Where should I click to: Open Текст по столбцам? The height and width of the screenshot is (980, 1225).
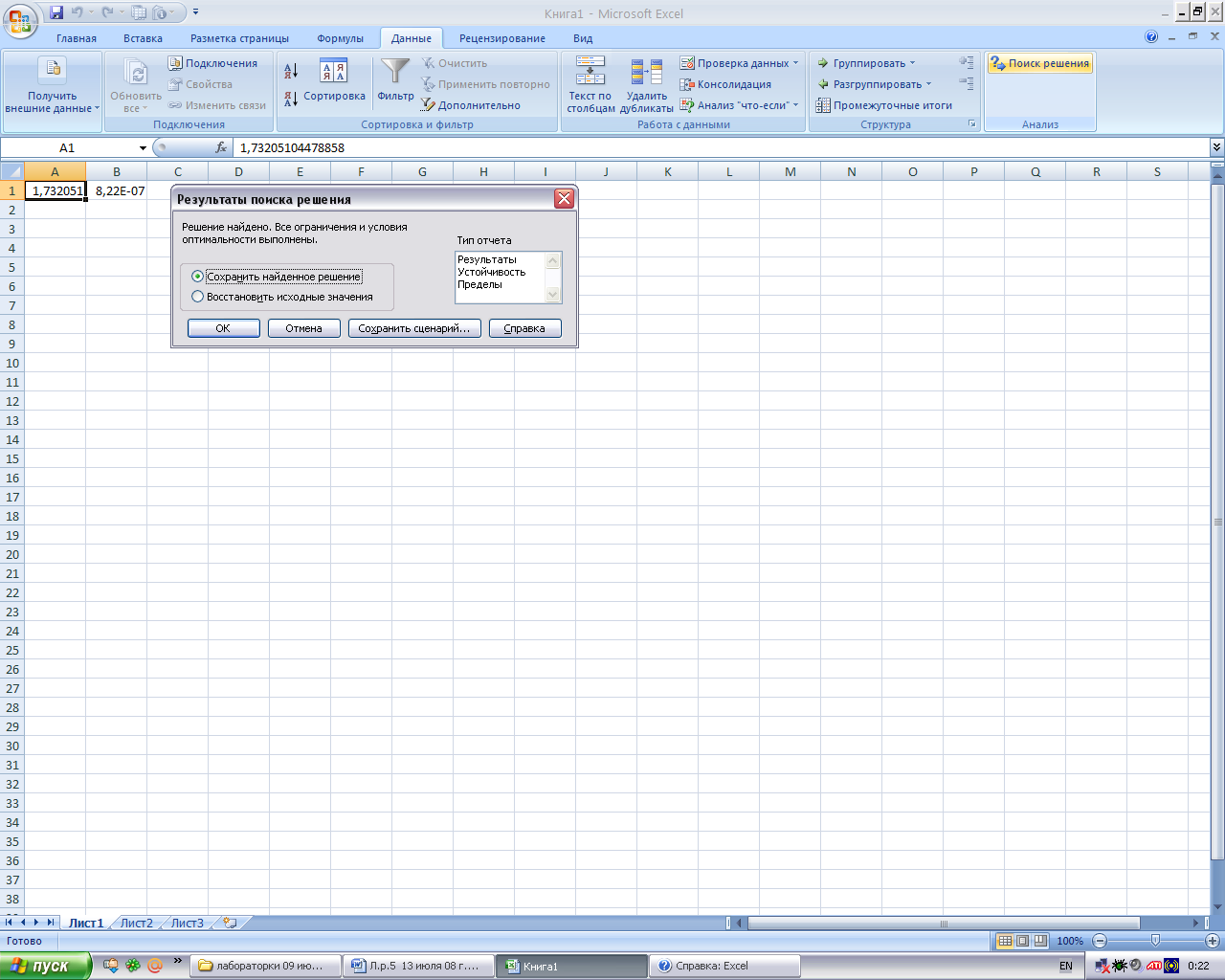[590, 84]
